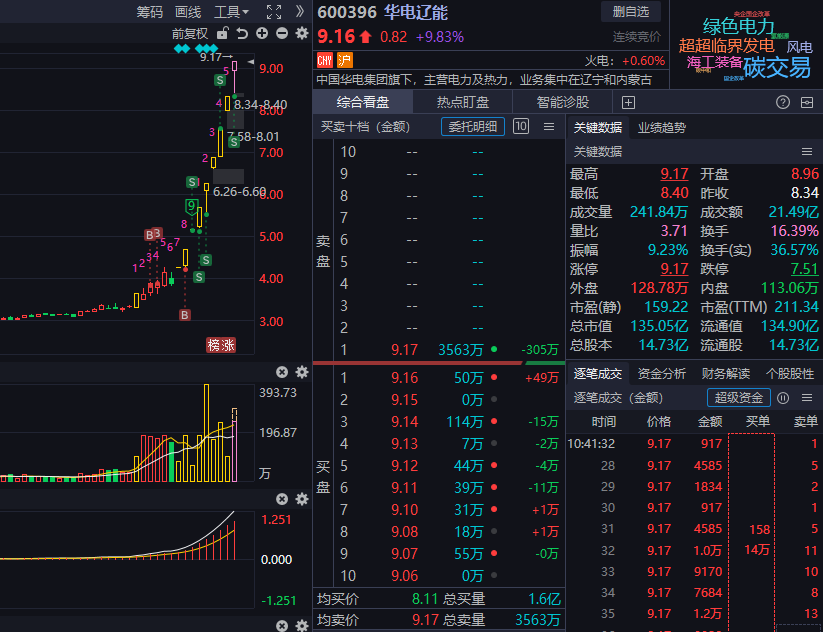
Task: Click the 涨停 price 9.17 value
Action: [674, 269]
